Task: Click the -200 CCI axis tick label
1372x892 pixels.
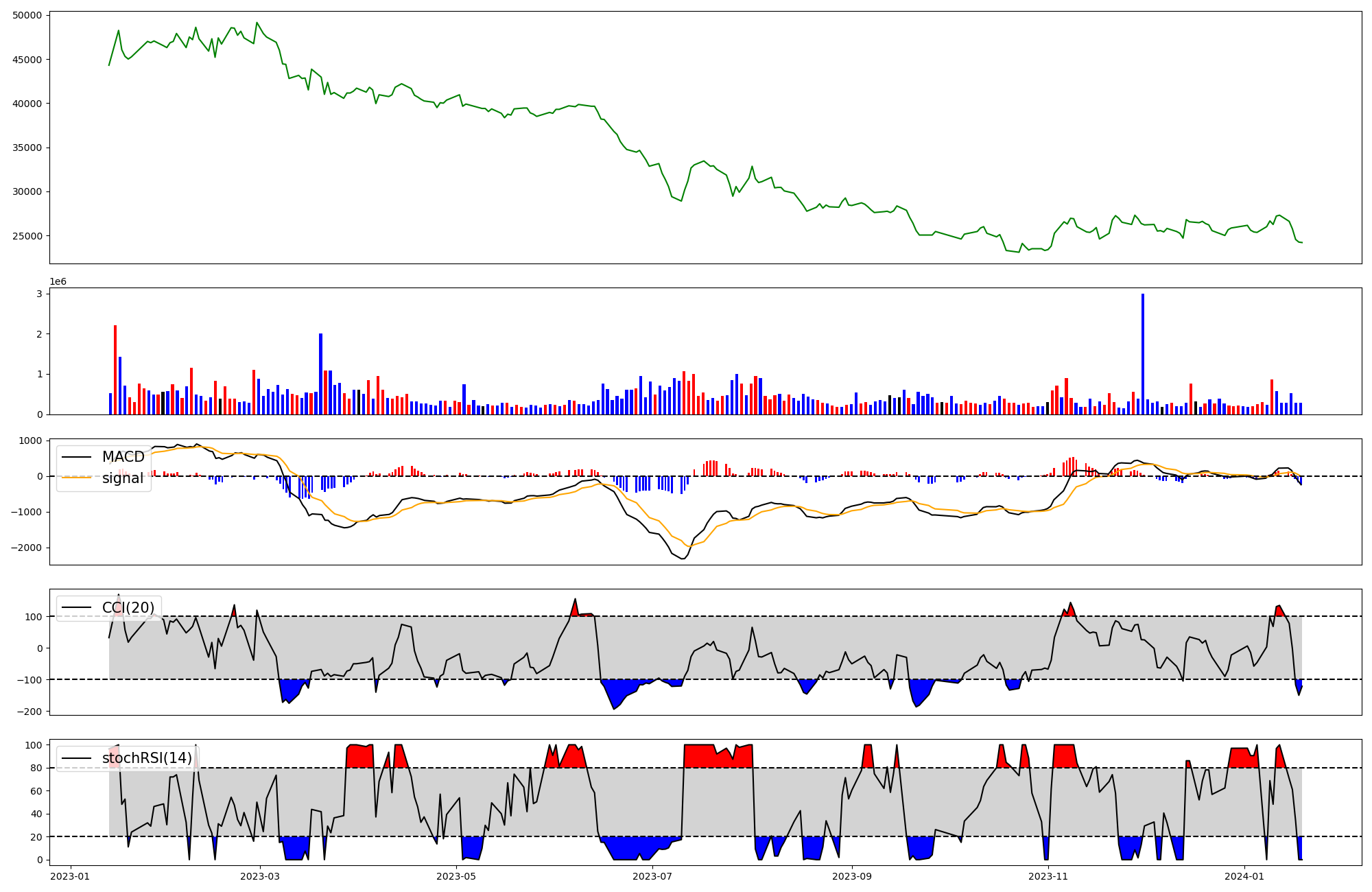Action: 30,712
